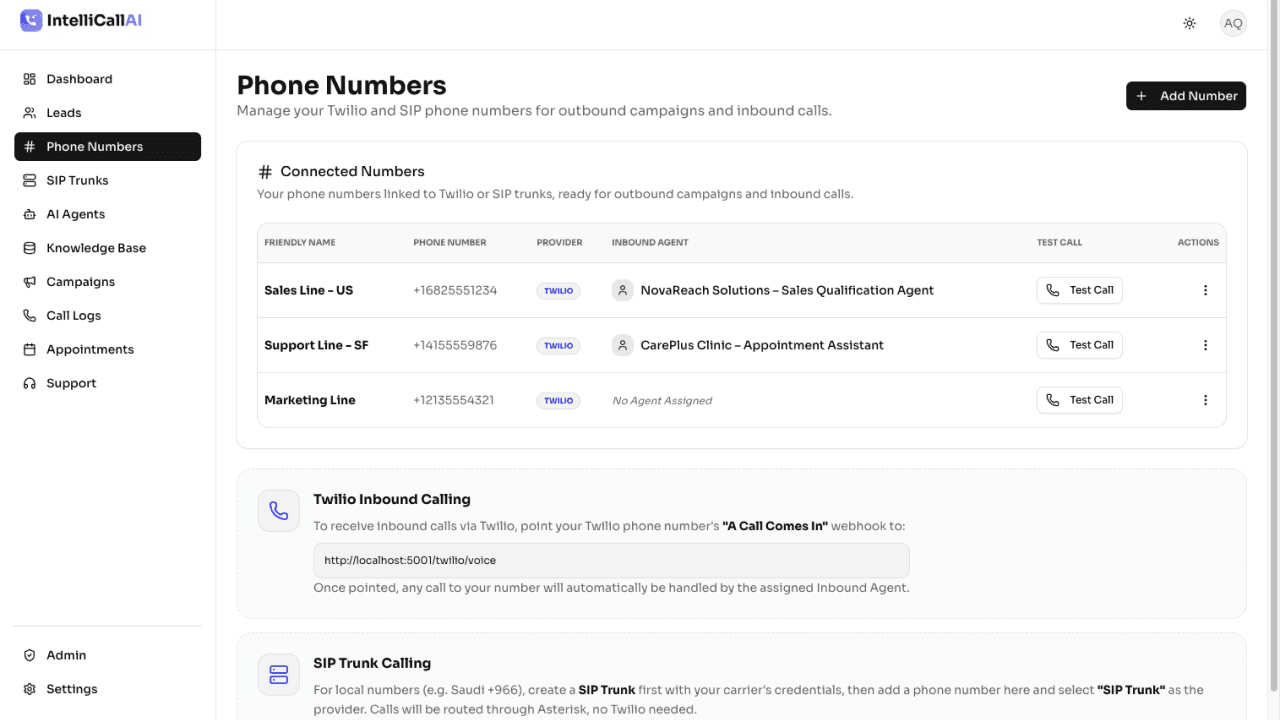This screenshot has height=720, width=1280.
Task: Click the Twilio Inbound Calling phone icon
Action: 278,510
